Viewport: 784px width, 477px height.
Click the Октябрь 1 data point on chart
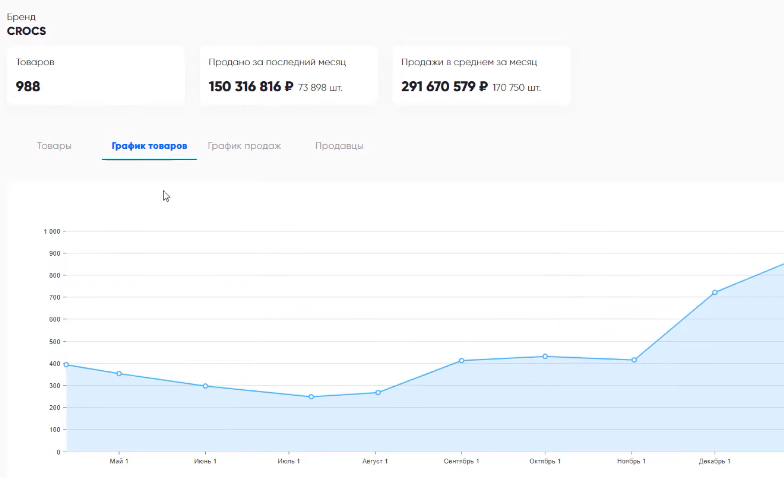[x=545, y=356]
